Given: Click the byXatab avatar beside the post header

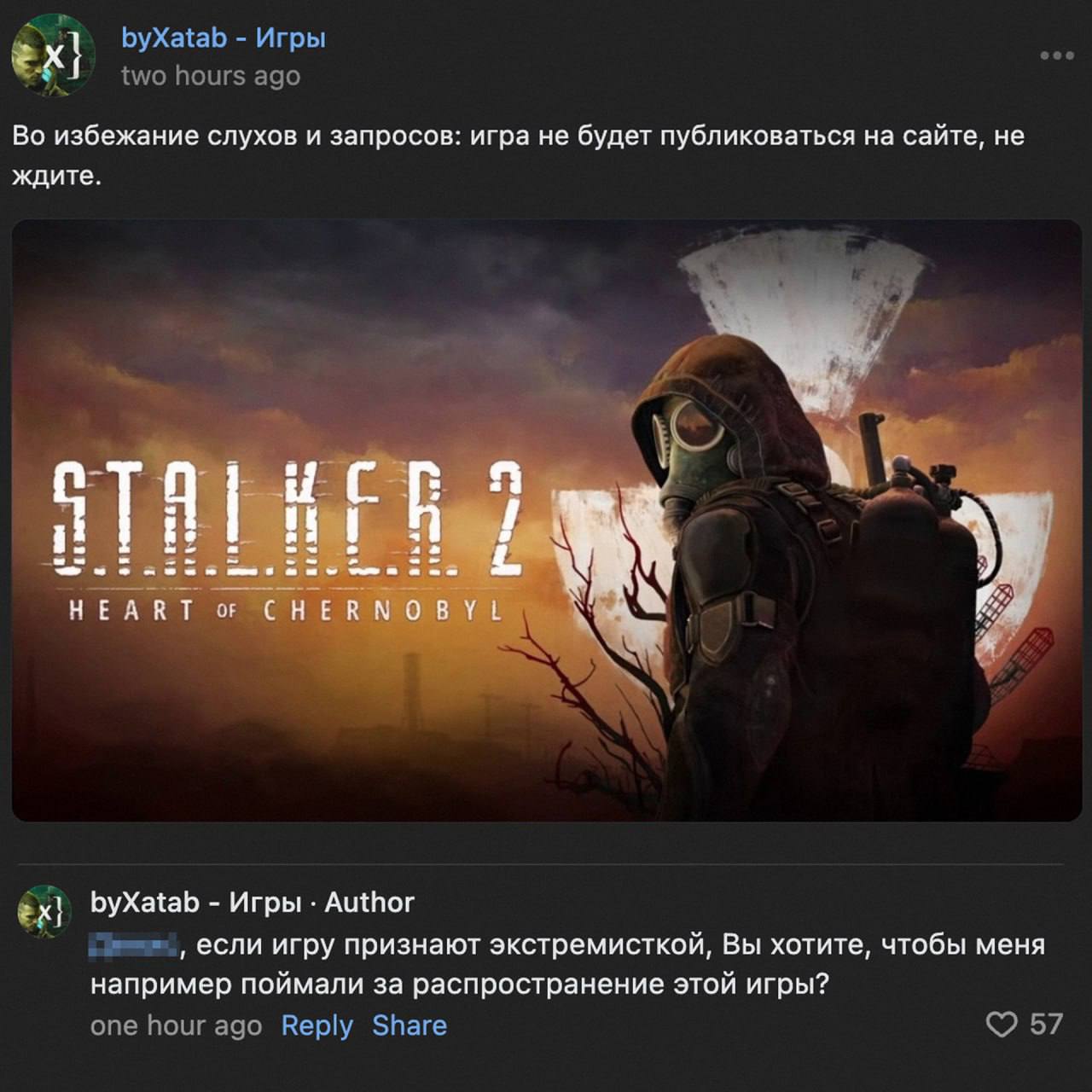Looking at the screenshot, I should click(53, 55).
